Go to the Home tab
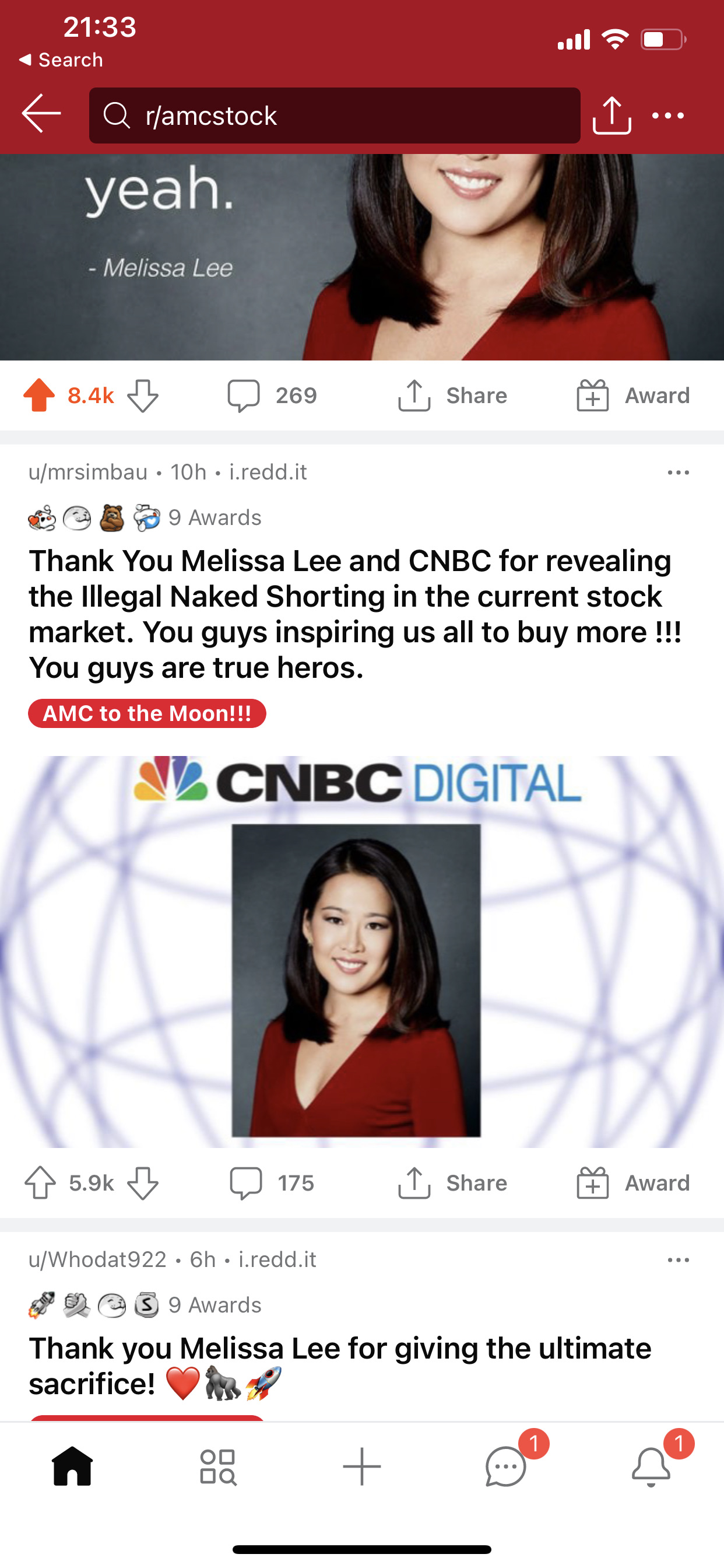724x1568 pixels. click(72, 1466)
